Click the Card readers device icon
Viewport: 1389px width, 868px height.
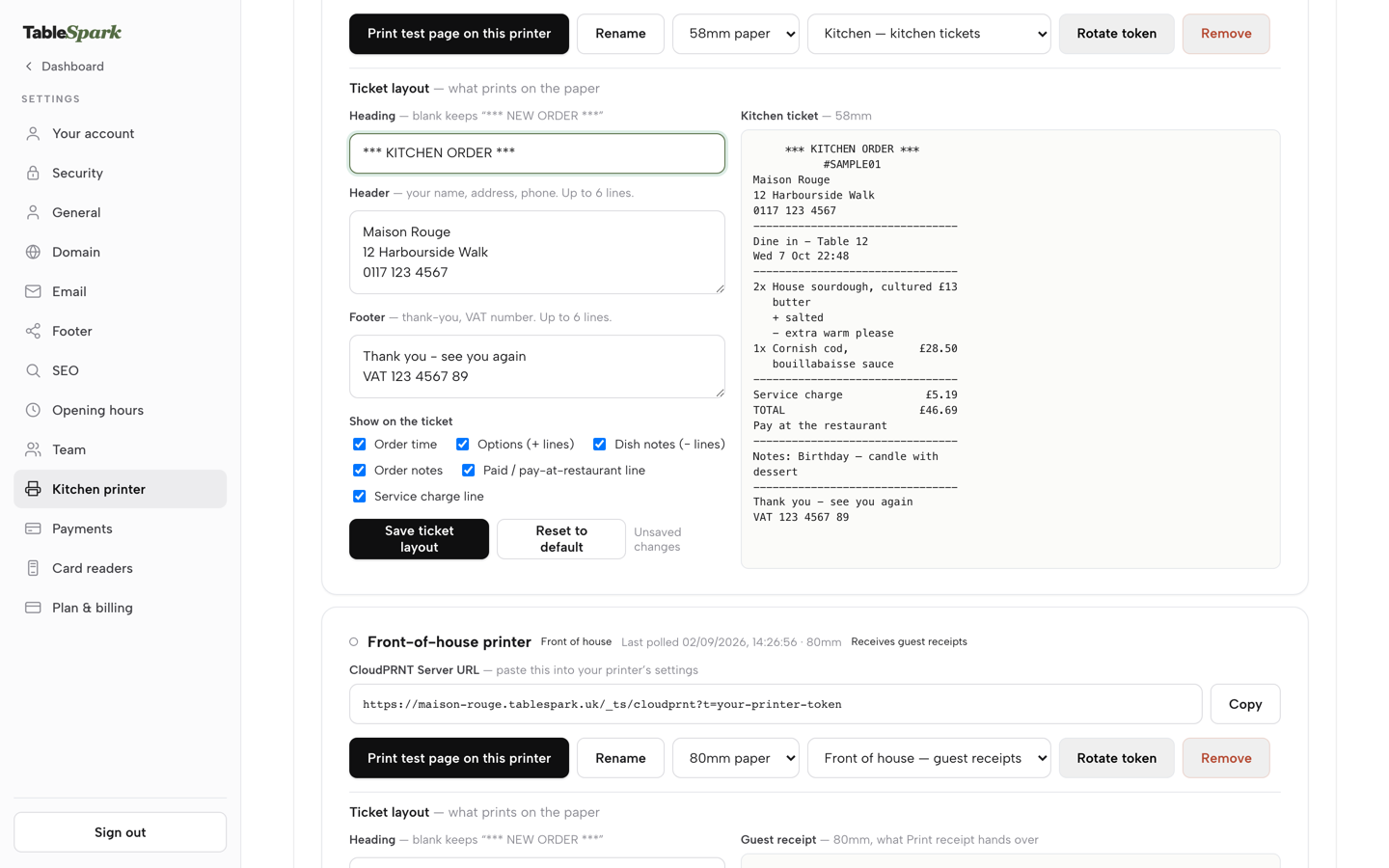click(33, 569)
